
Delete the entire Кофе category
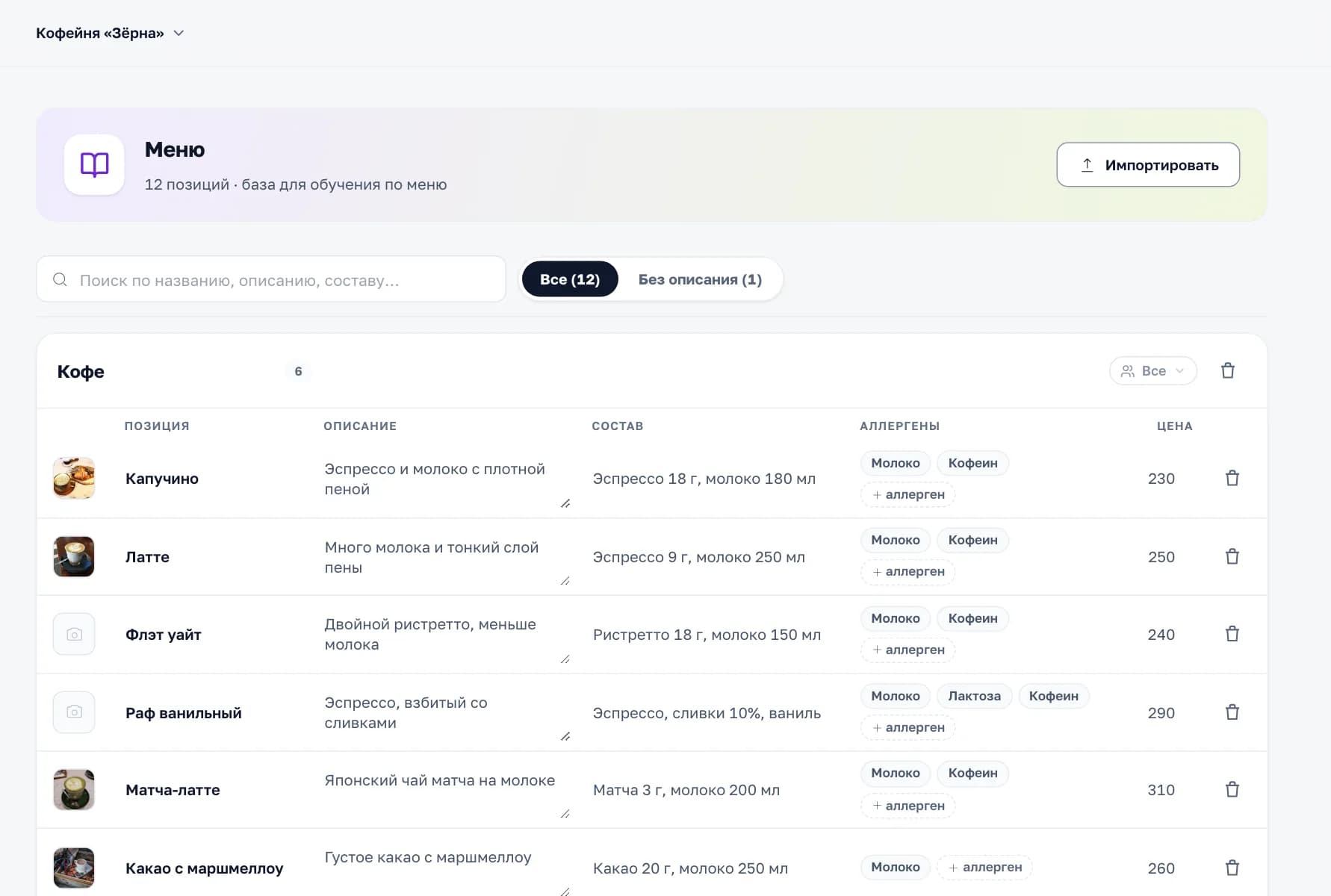tap(1228, 371)
